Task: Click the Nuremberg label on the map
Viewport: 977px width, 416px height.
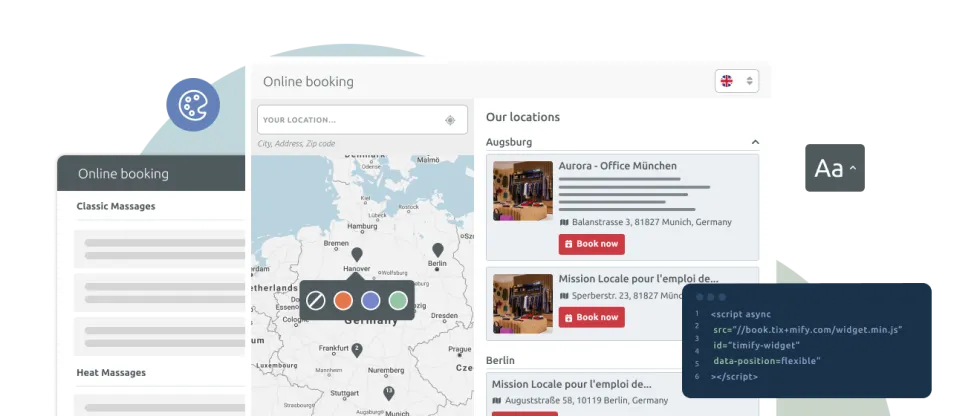Action: (386, 371)
